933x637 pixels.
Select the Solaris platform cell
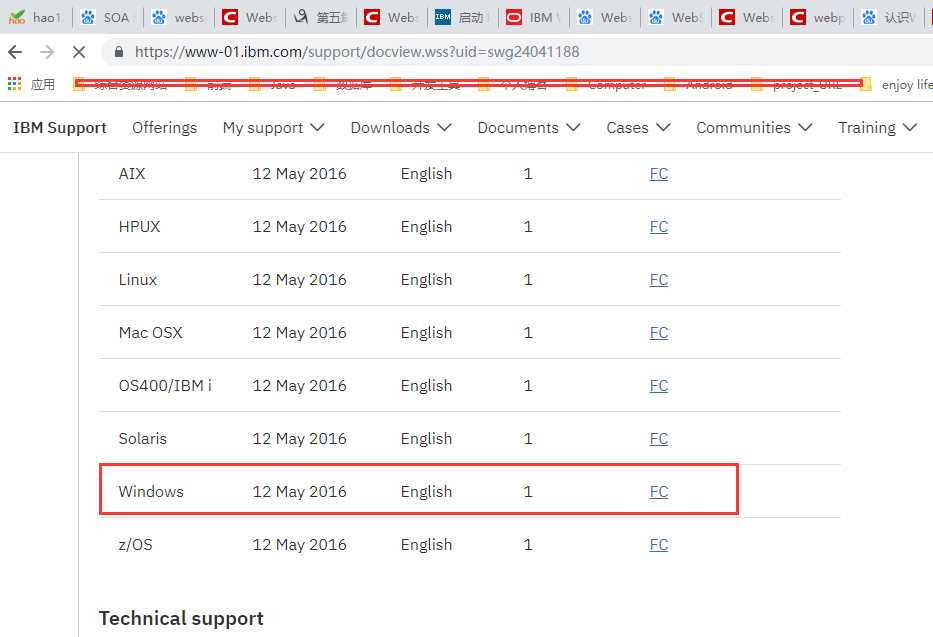(143, 438)
